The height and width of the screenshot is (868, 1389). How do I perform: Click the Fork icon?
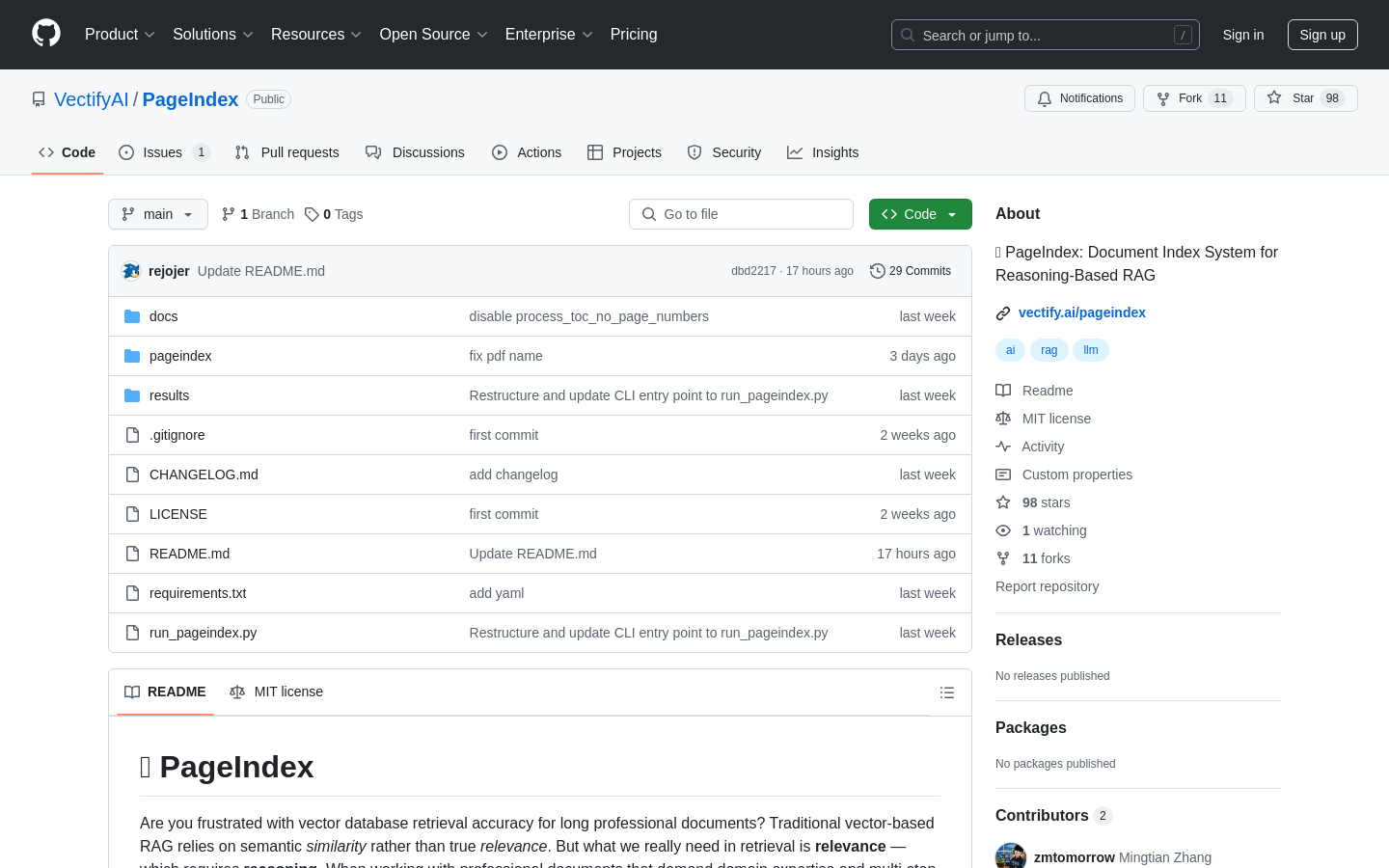point(1163,98)
